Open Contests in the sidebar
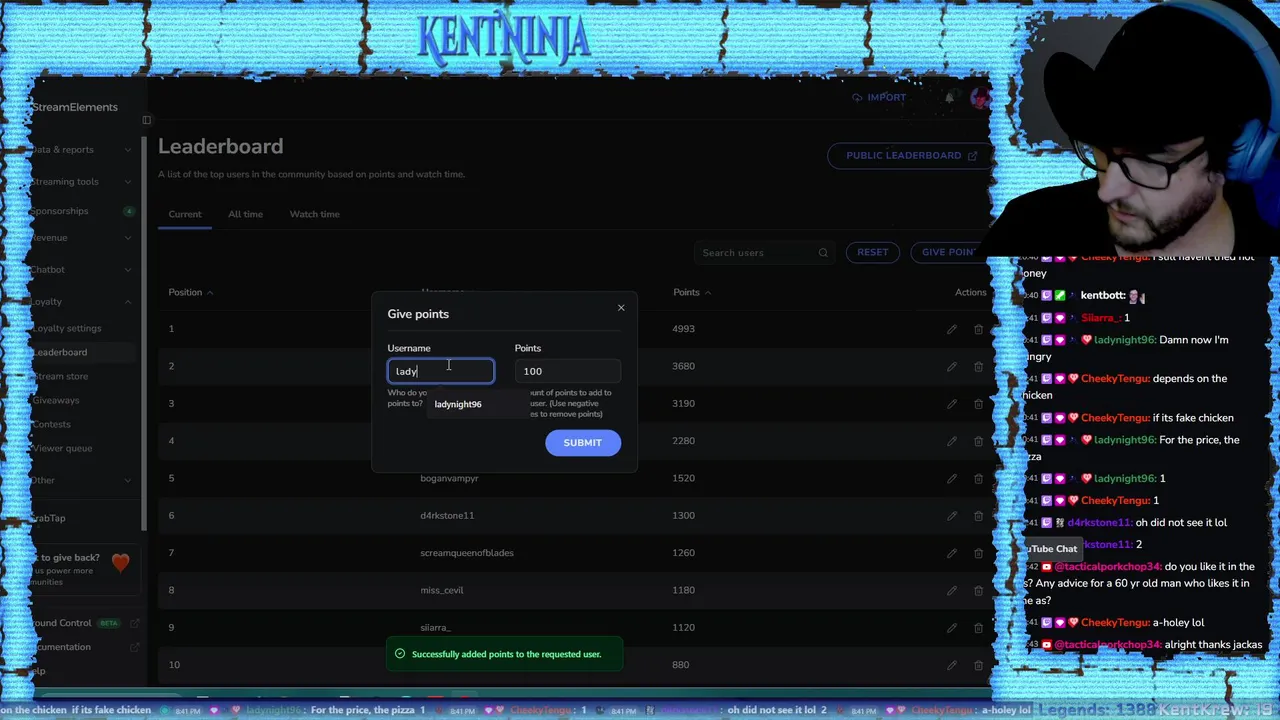 [52, 424]
